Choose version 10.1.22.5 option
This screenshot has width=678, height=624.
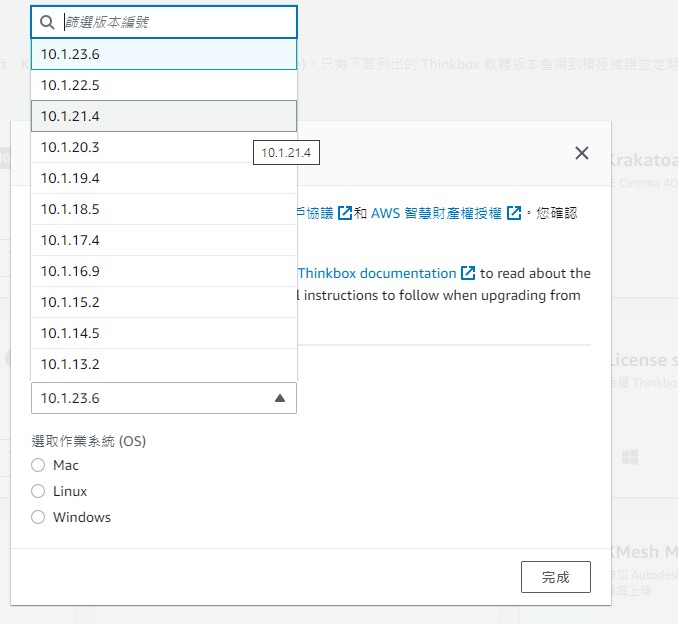164,85
